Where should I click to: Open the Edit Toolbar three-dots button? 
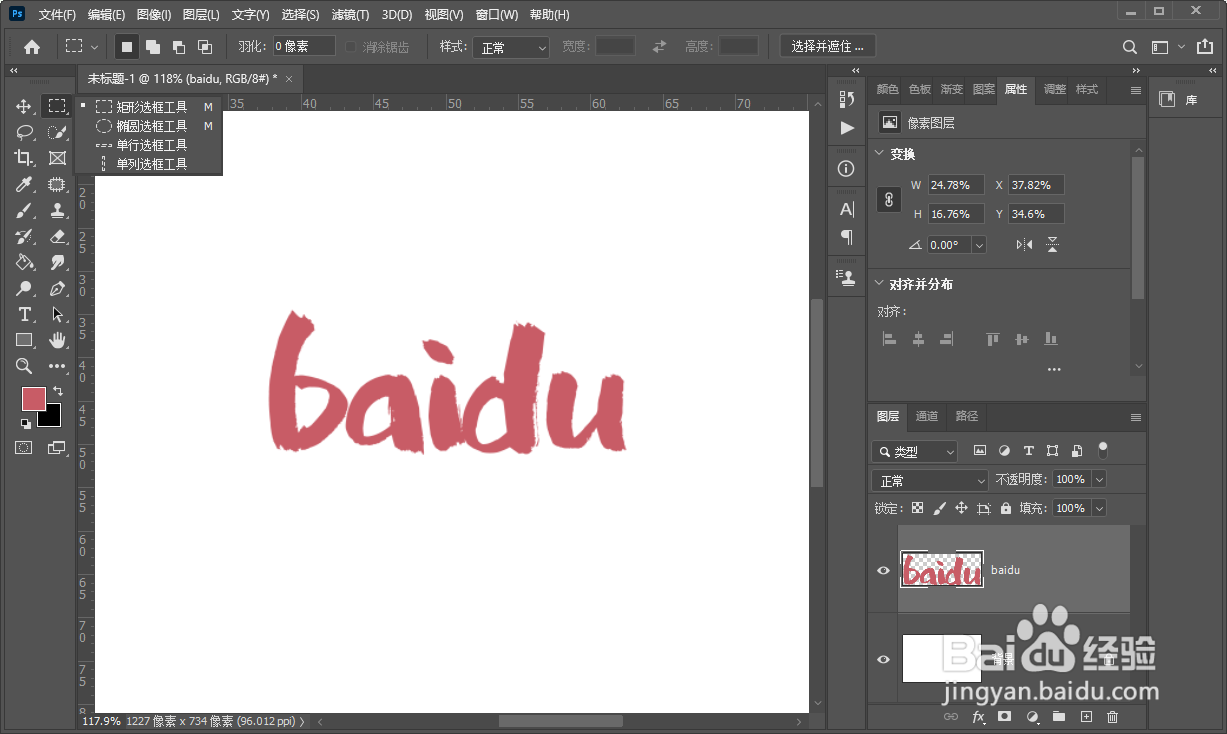point(57,366)
